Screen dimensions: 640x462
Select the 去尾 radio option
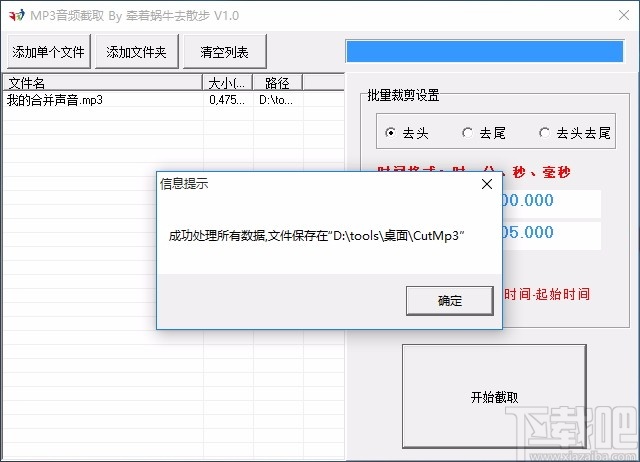(484, 133)
